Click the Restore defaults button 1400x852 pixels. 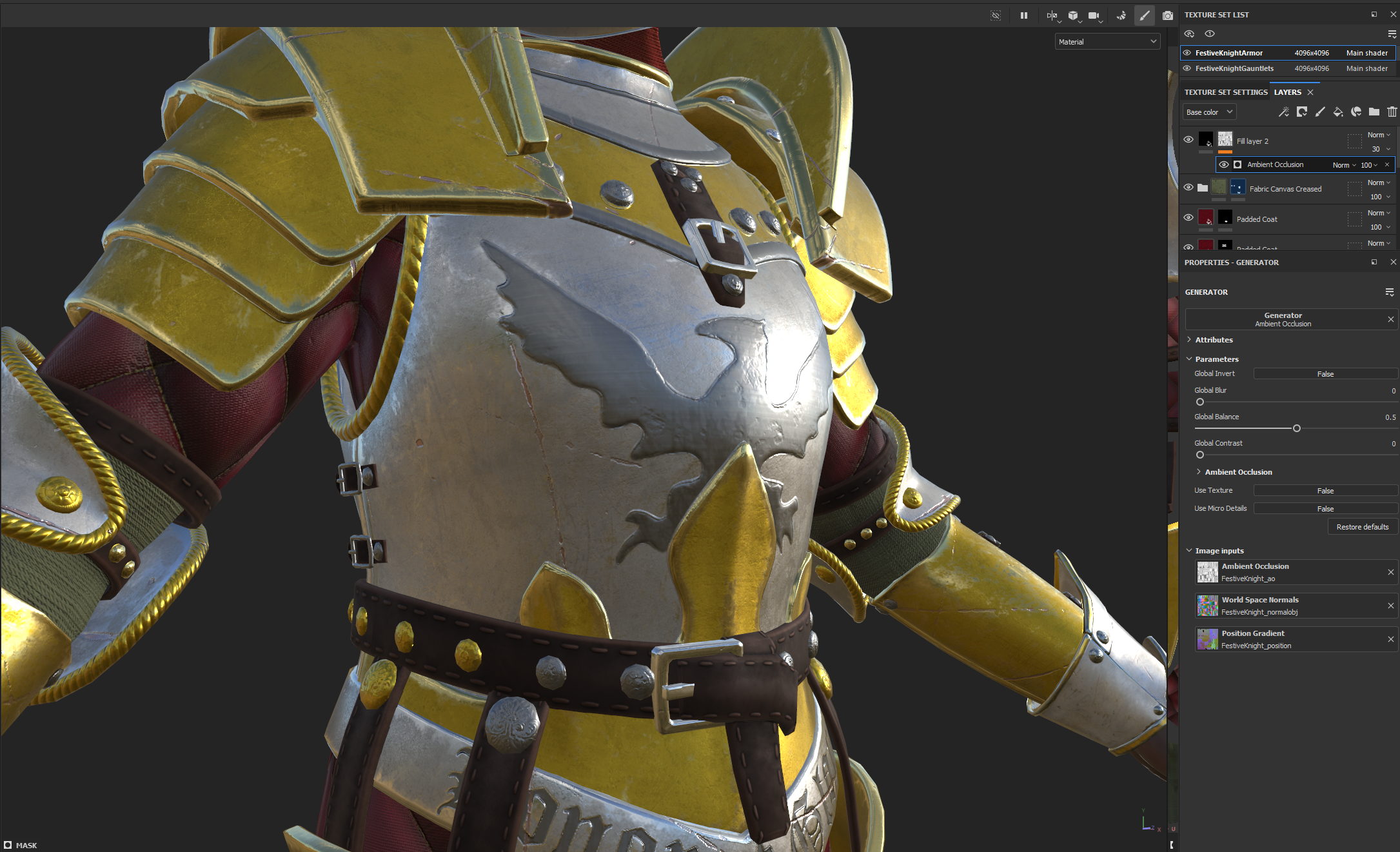1362,527
